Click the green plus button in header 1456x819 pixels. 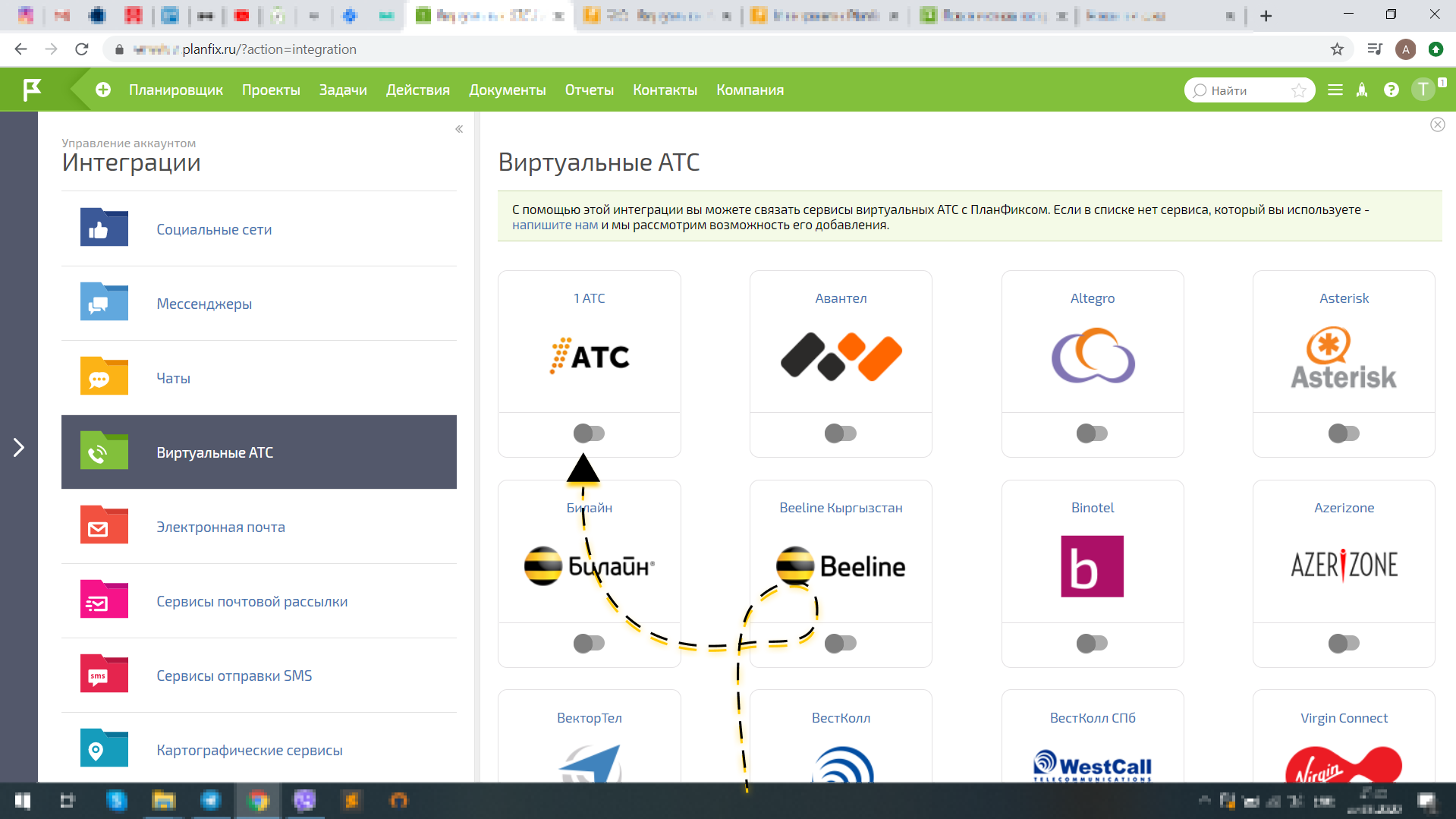(102, 89)
